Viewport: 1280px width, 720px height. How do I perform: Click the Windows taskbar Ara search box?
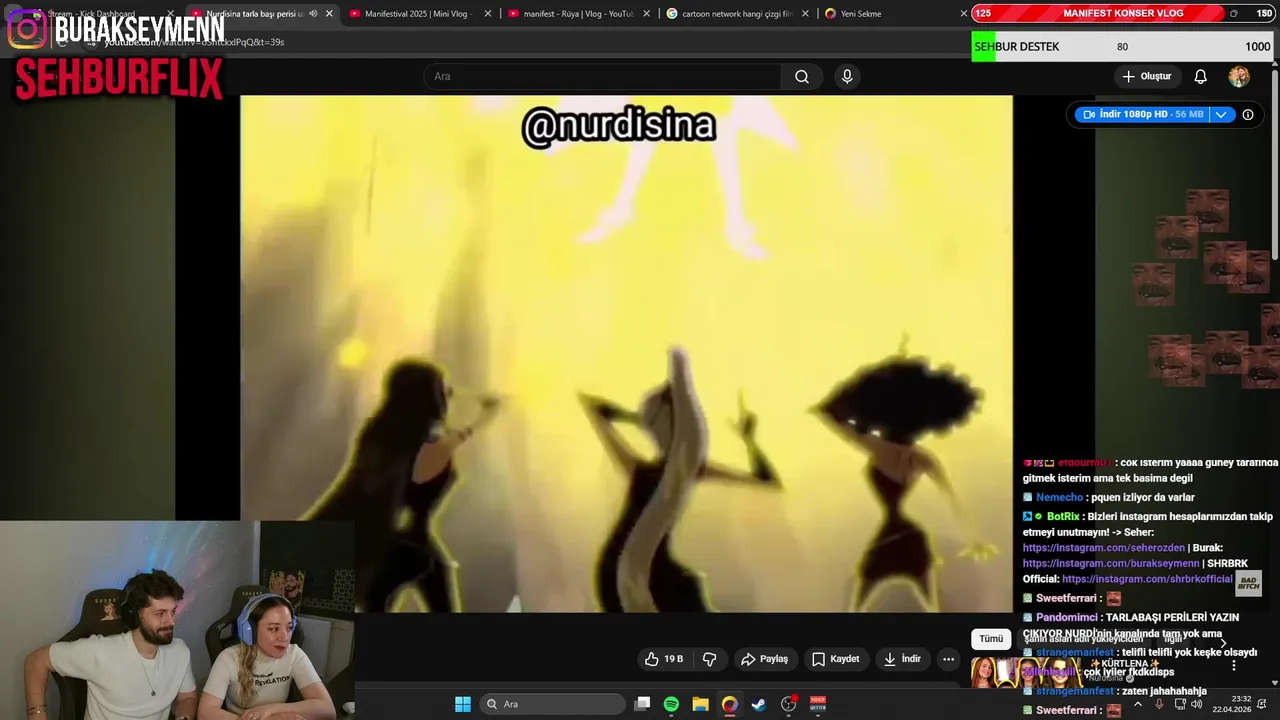click(552, 704)
